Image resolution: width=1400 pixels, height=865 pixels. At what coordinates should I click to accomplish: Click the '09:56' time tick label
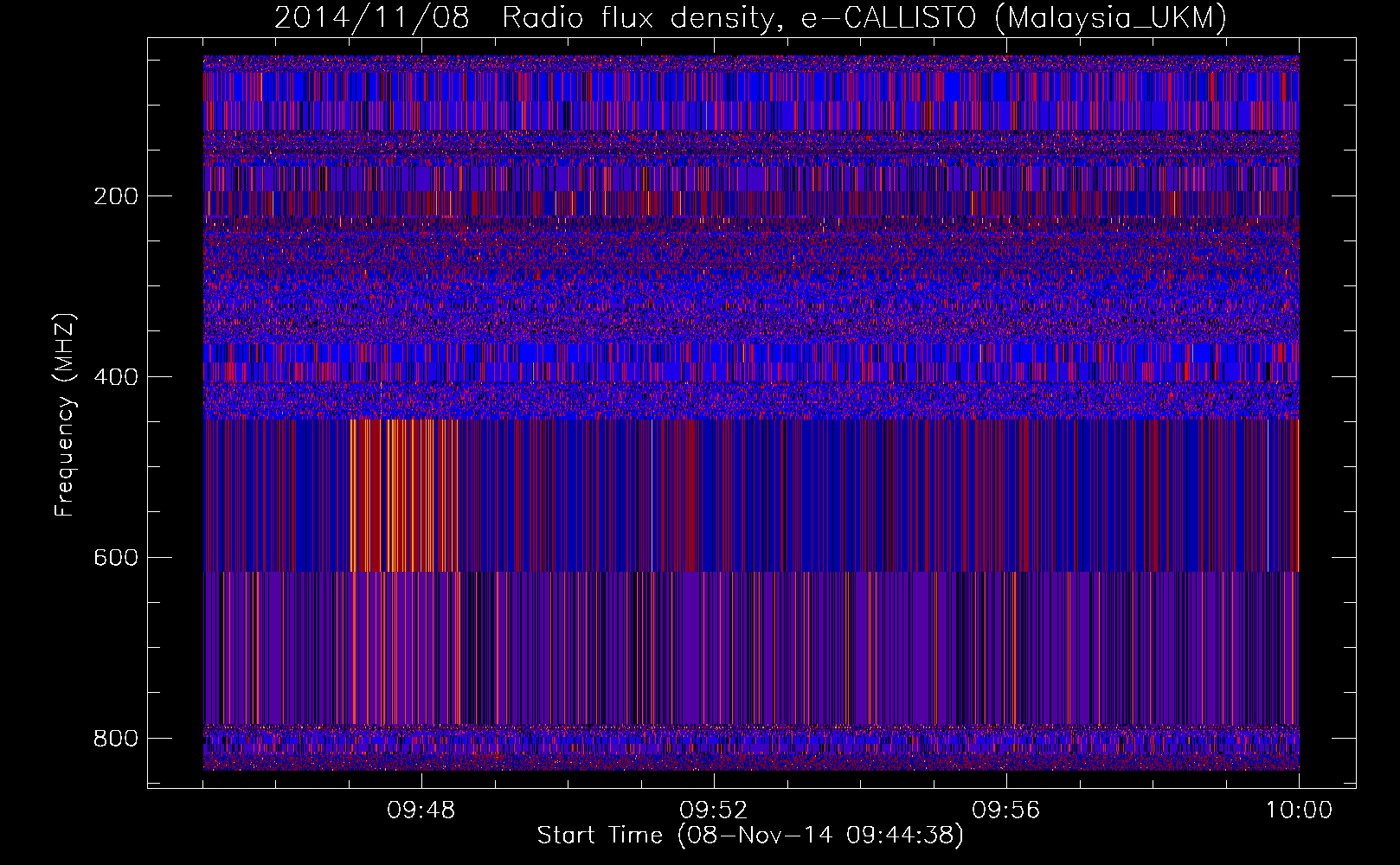[x=1006, y=811]
